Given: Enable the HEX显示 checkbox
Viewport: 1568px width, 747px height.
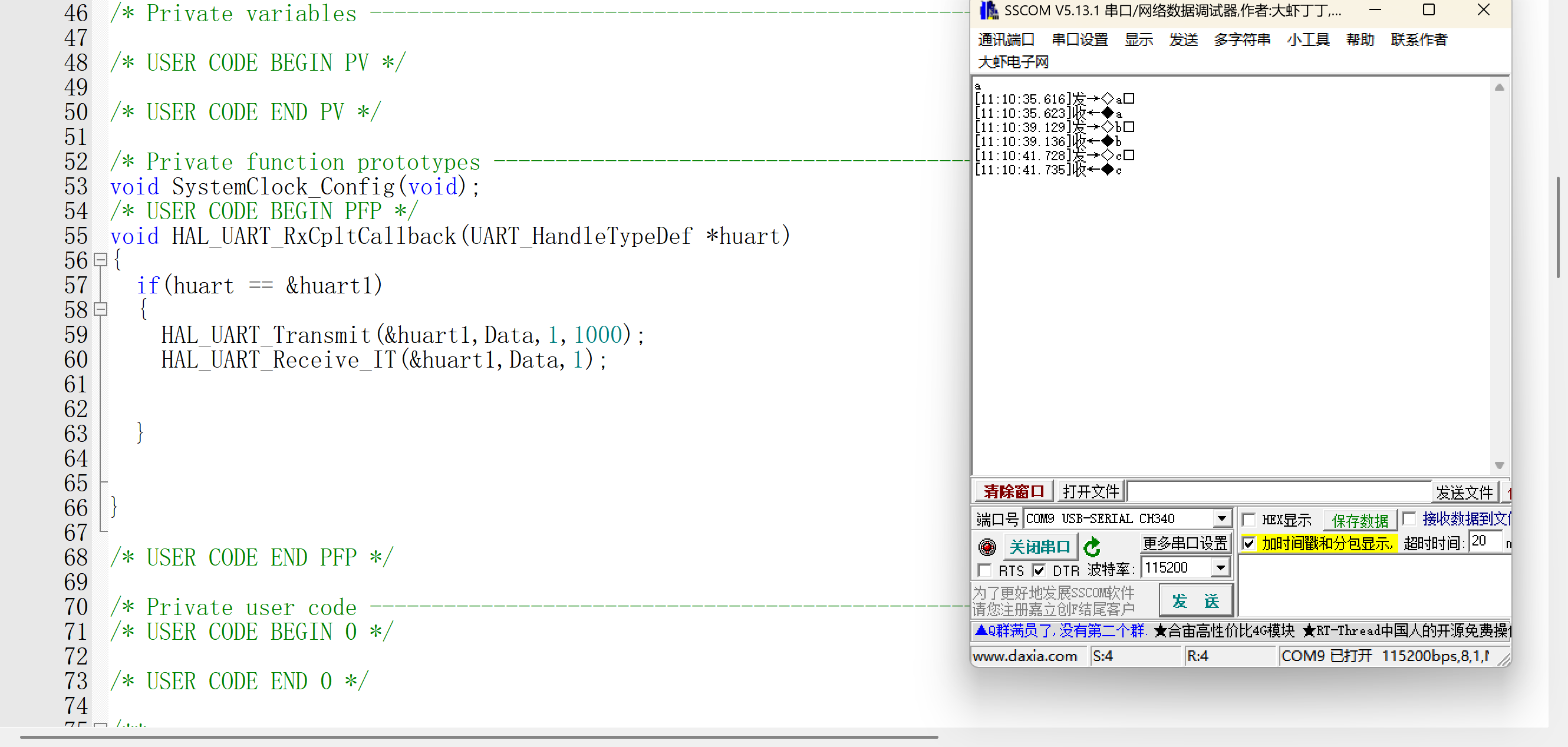Looking at the screenshot, I should point(1249,519).
